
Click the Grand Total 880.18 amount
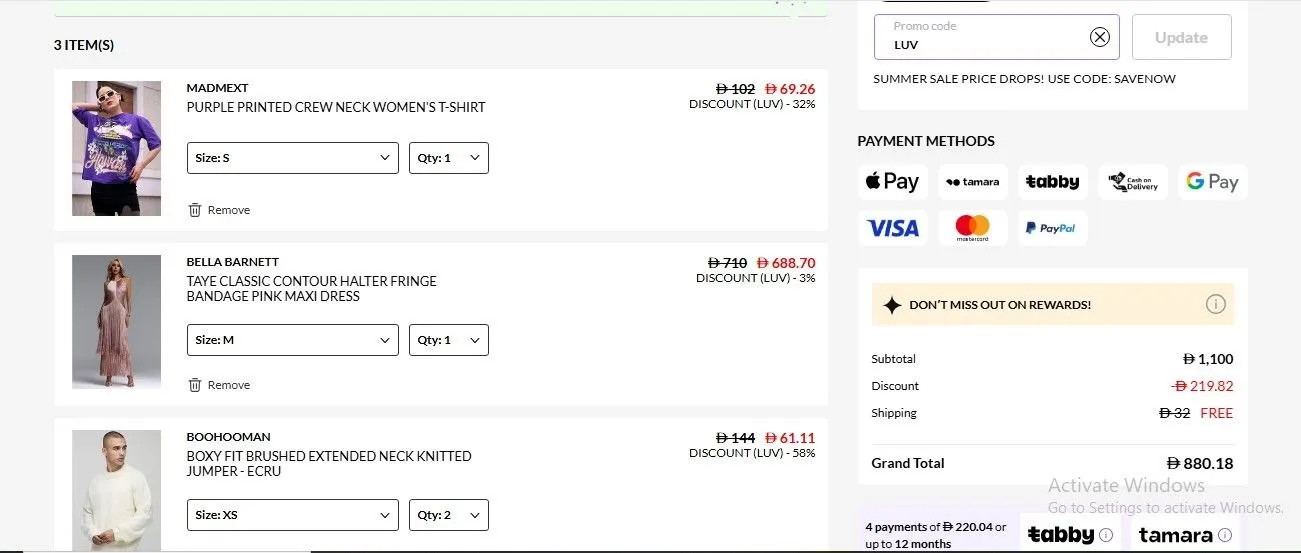click(x=1200, y=463)
